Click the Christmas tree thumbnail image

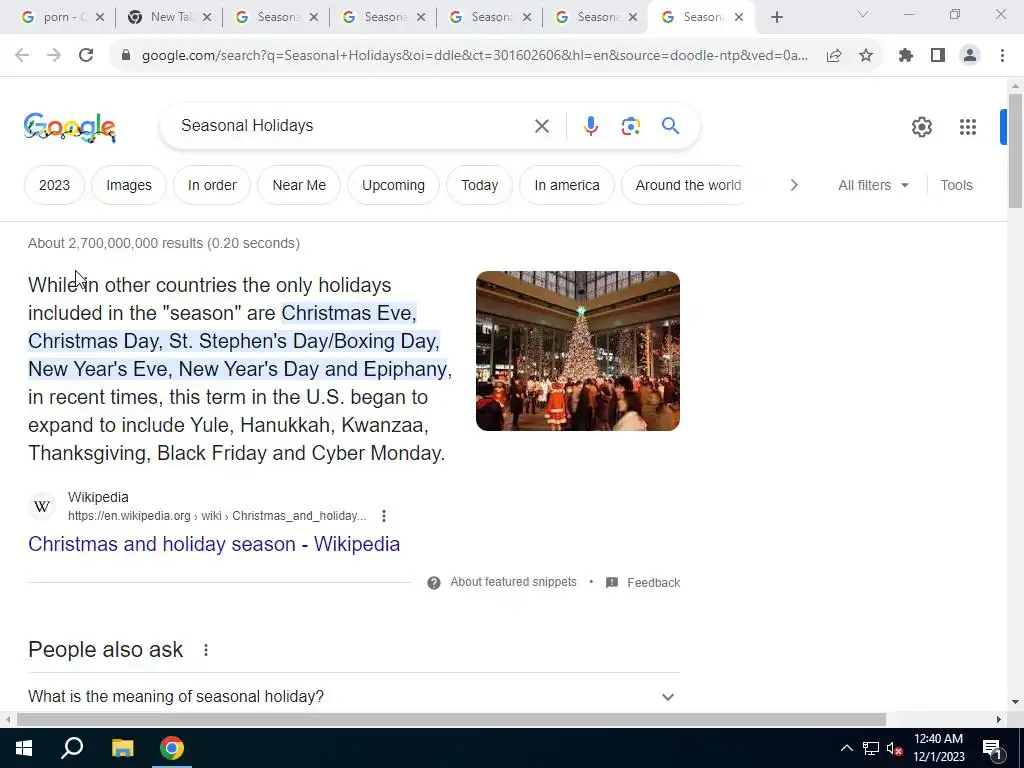click(x=578, y=351)
